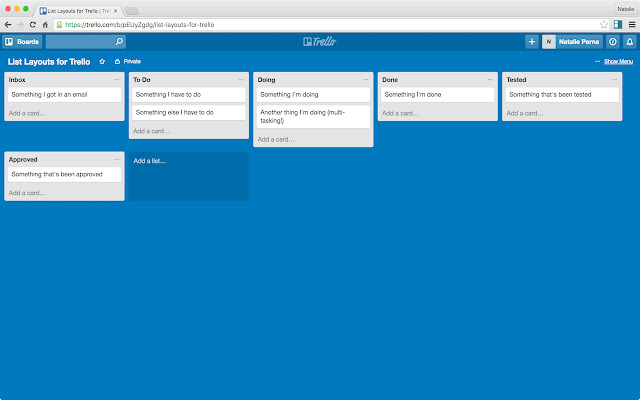Add a card to the To Do list
Image resolution: width=640 pixels, height=400 pixels.
[x=151, y=131]
